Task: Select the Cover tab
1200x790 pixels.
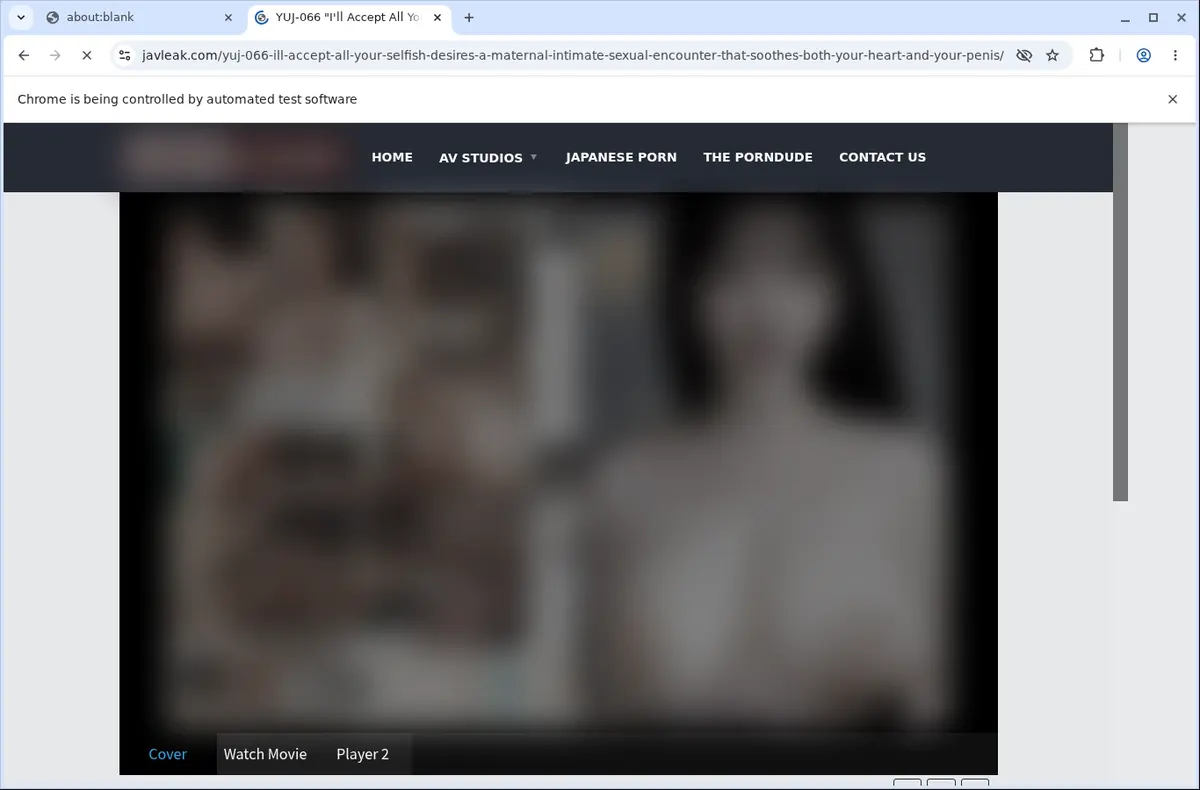Action: pyautogui.click(x=168, y=754)
